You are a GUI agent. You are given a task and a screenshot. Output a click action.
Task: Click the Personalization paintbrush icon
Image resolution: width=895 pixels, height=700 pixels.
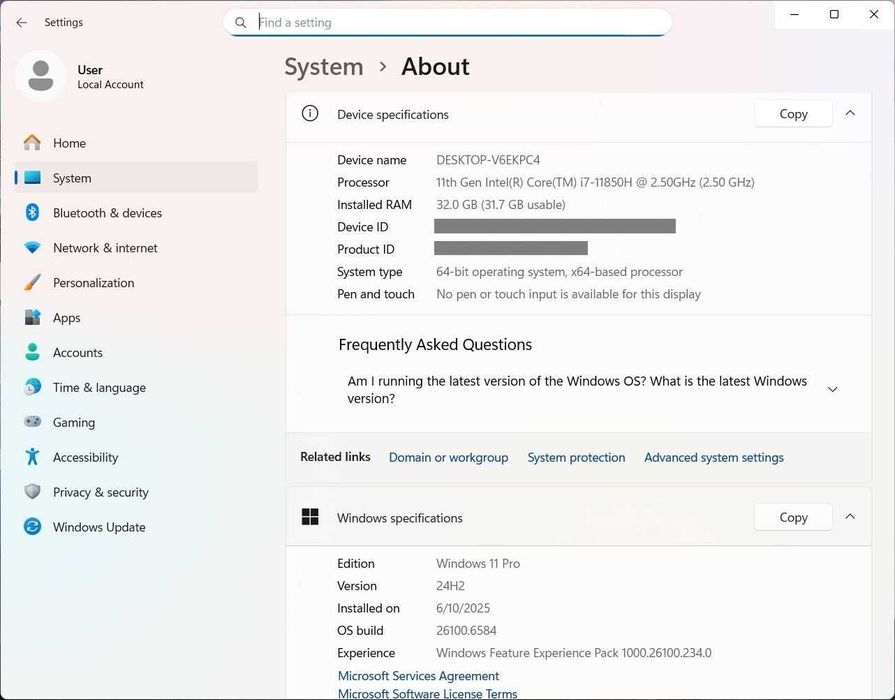point(33,283)
